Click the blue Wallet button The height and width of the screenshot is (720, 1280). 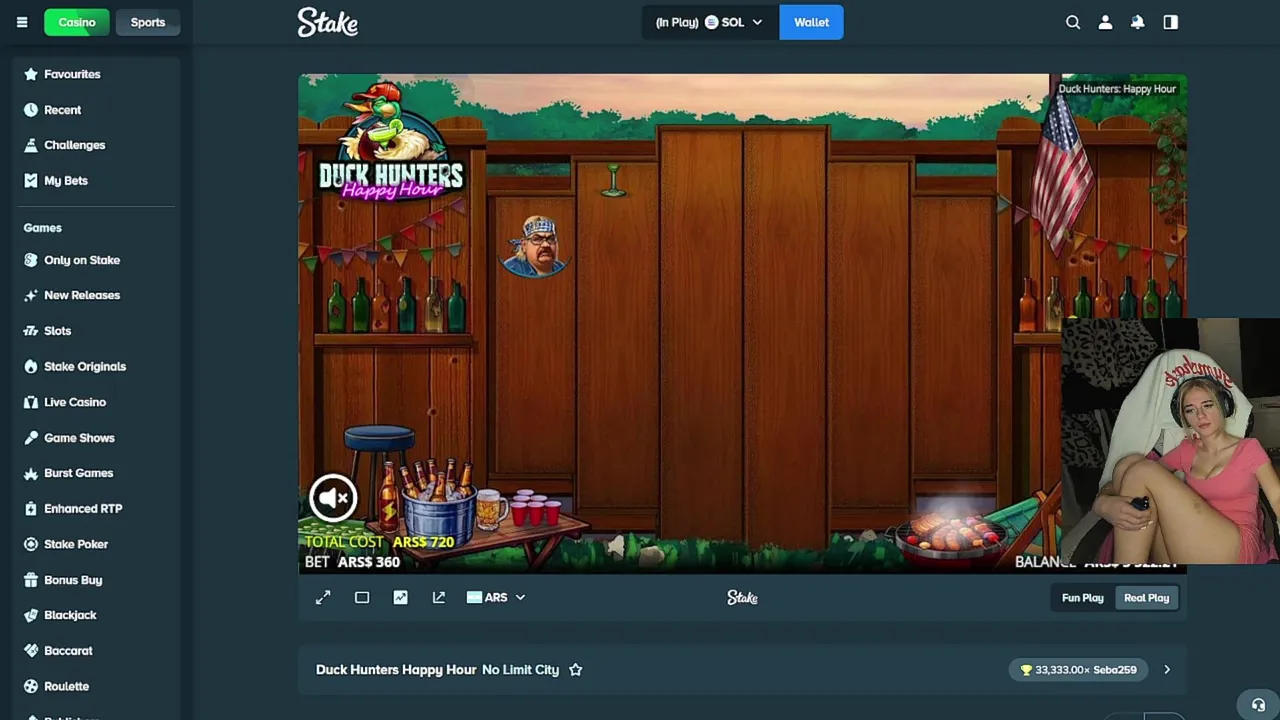pos(811,22)
